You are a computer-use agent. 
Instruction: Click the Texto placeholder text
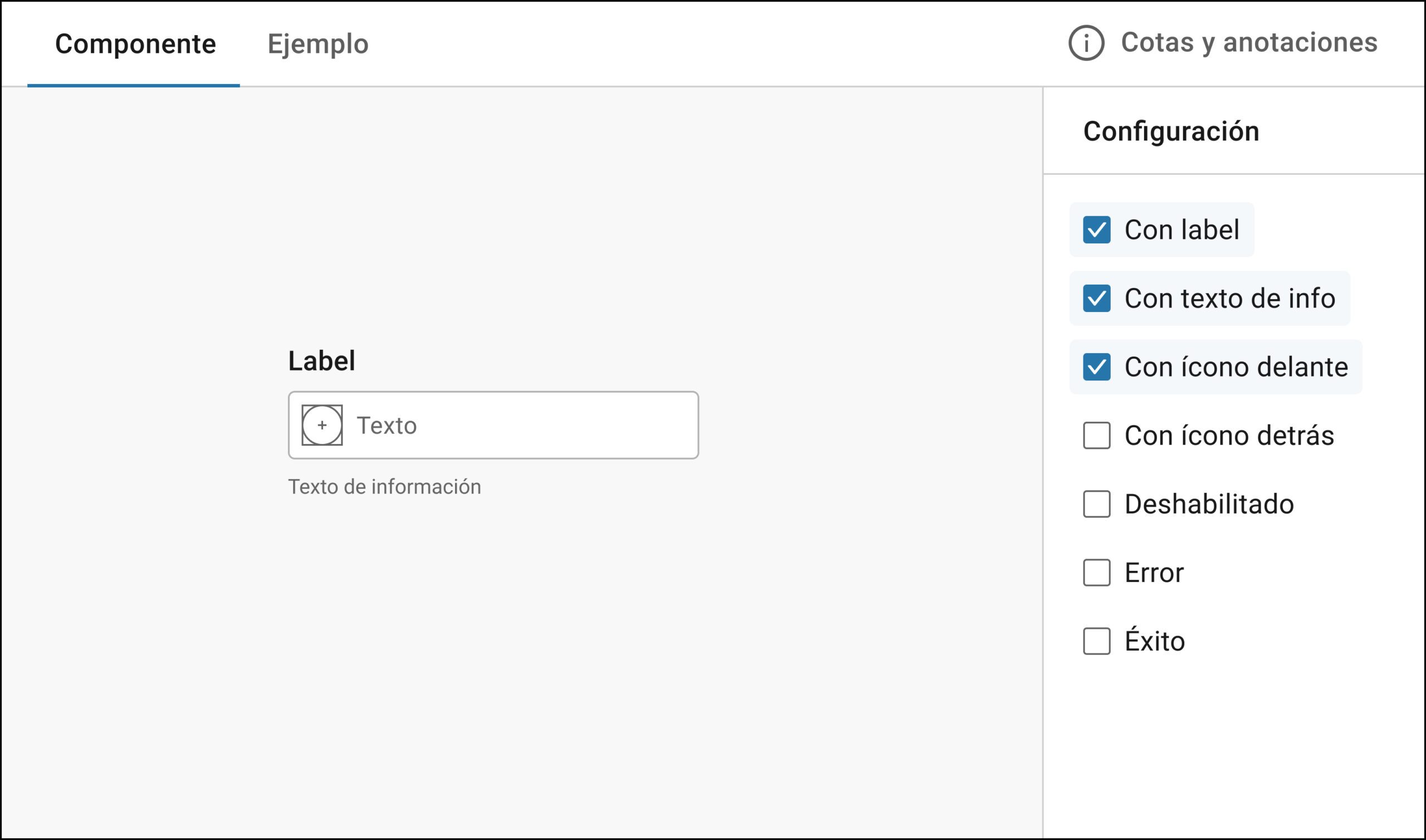387,425
